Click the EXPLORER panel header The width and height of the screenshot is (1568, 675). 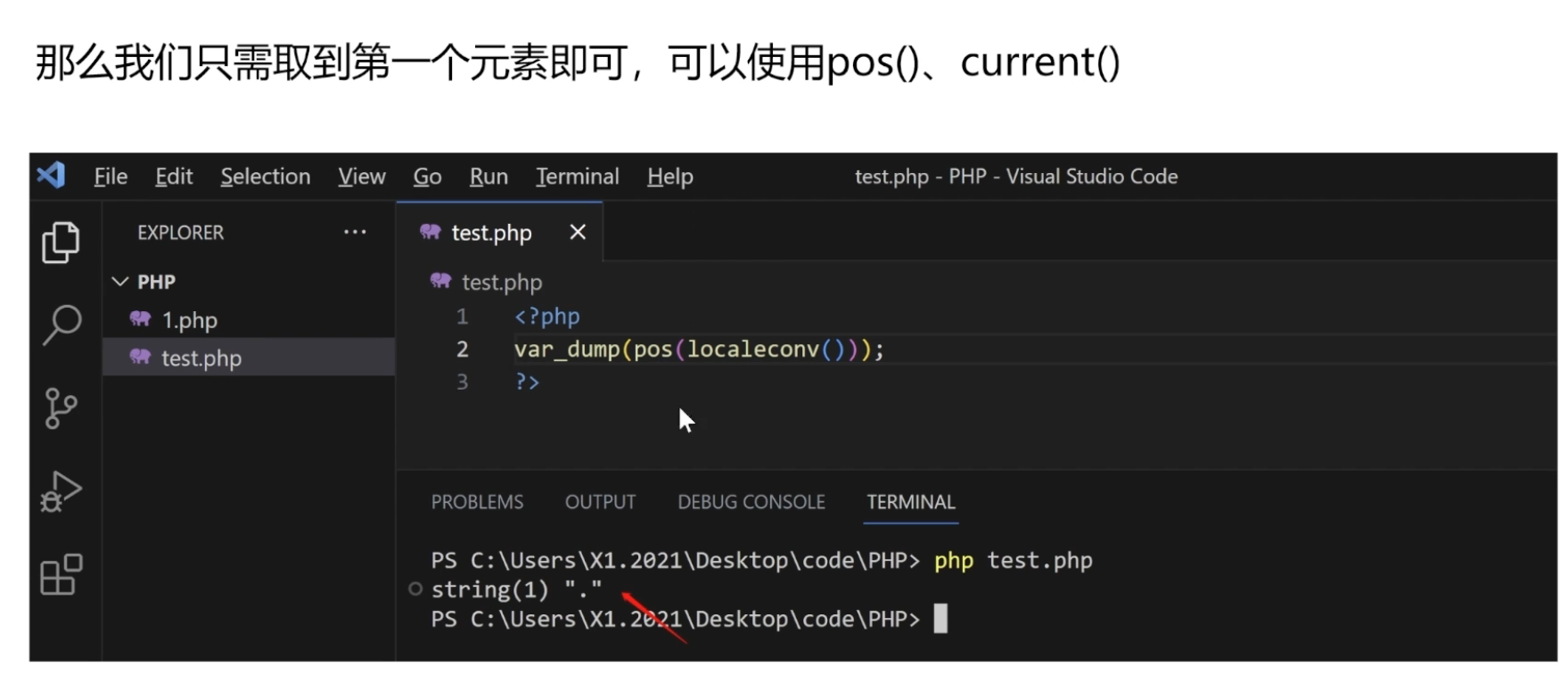[x=180, y=232]
